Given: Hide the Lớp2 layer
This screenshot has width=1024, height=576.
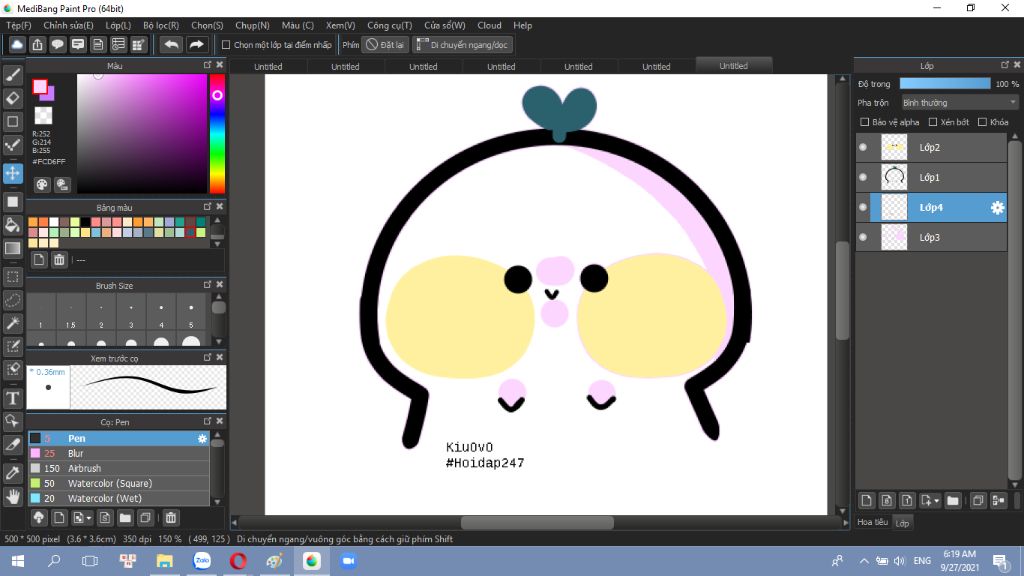Looking at the screenshot, I should pyautogui.click(x=863, y=148).
